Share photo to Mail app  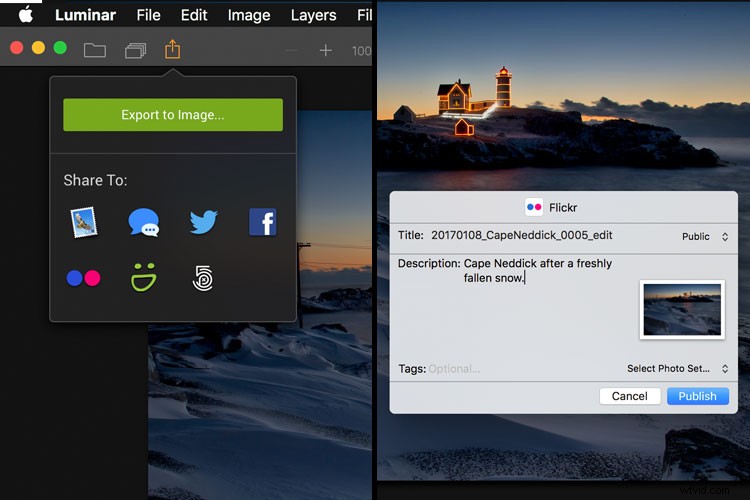[x=83, y=222]
